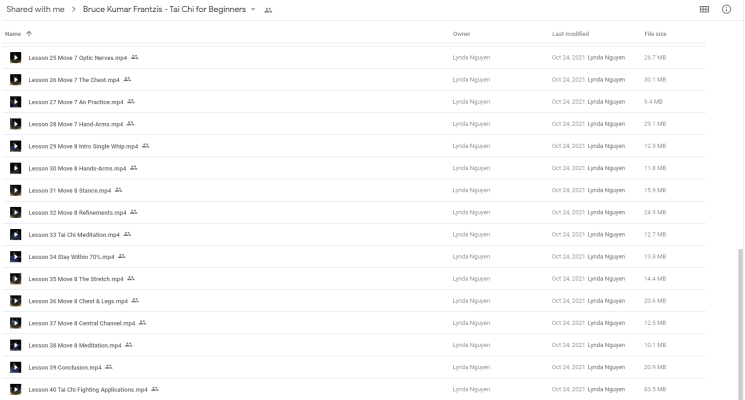The height and width of the screenshot is (400, 745).
Task: Select Lesson 34 Stay Within 70%.mp4
Action: pos(71,256)
